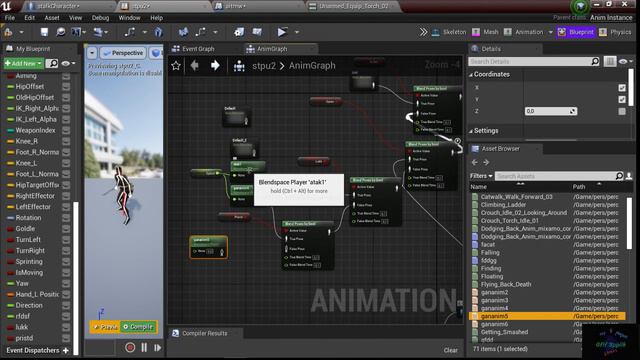Pause the preview playback

144,348
